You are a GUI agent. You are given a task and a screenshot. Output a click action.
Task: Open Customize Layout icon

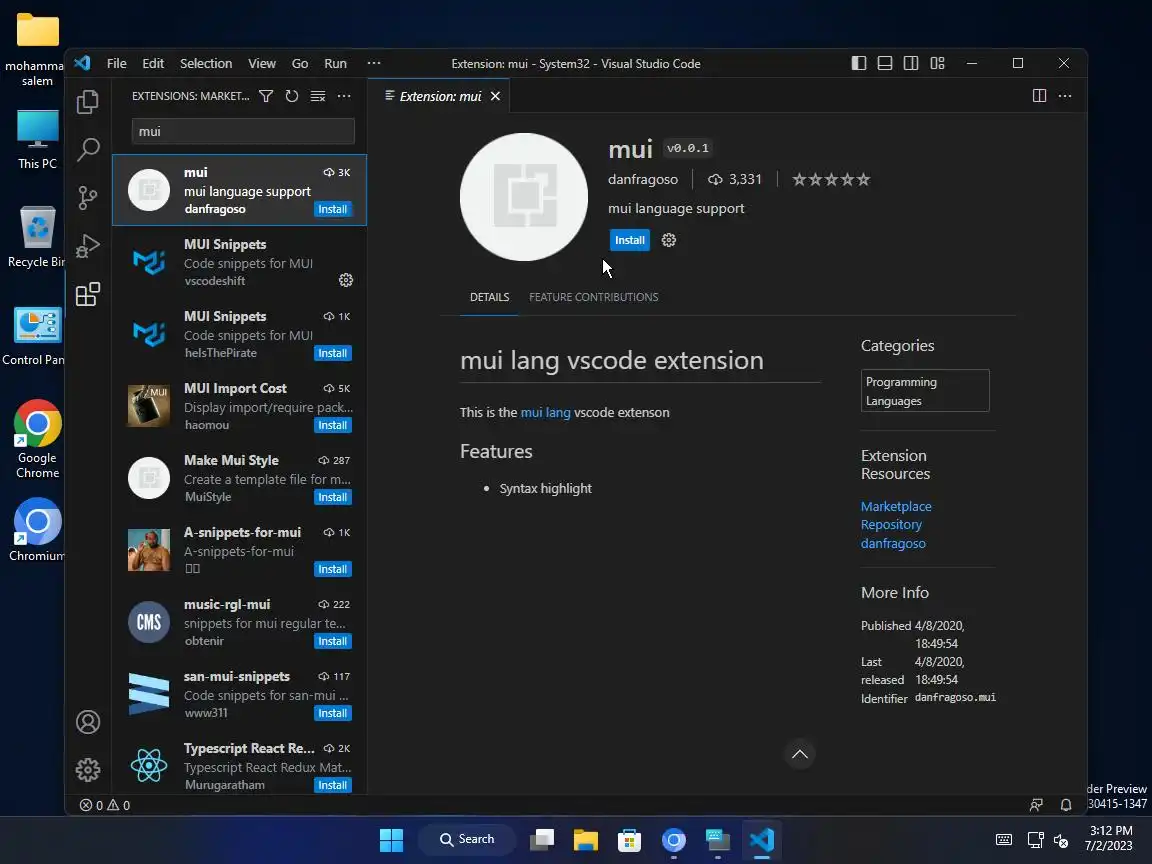(x=937, y=63)
